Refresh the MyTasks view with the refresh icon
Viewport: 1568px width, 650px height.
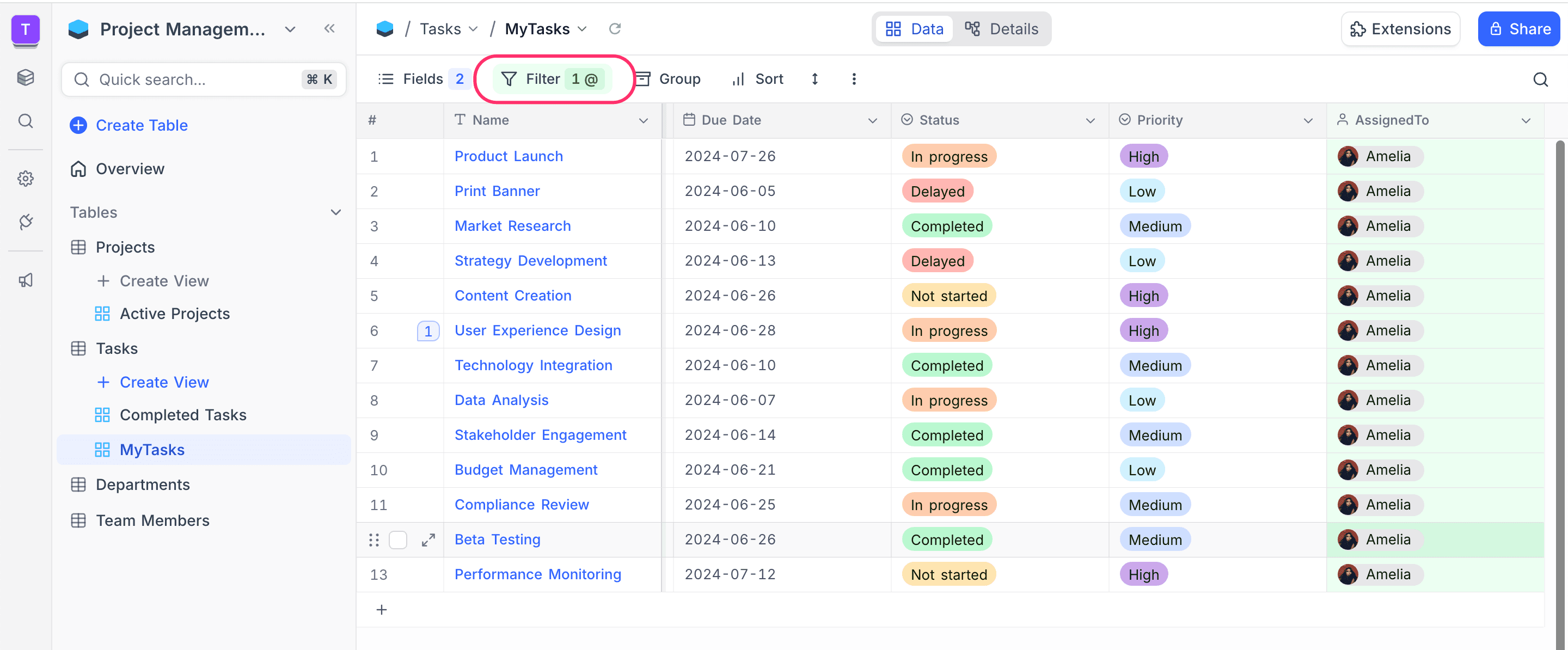615,28
